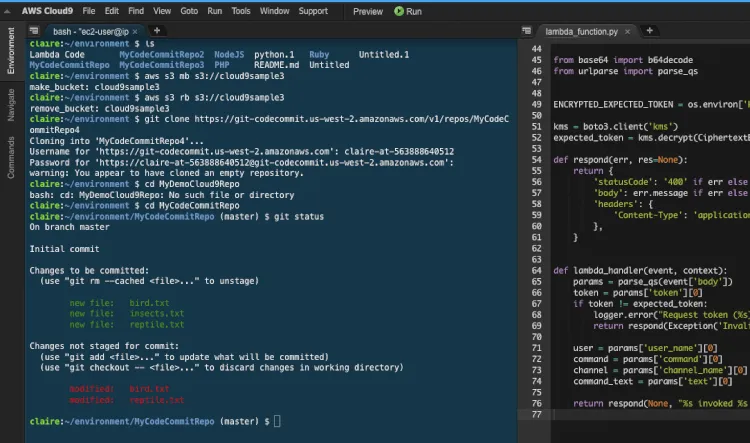Collapse the menu bar with up arrow
The height and width of the screenshot is (443, 750).
click(7, 11)
